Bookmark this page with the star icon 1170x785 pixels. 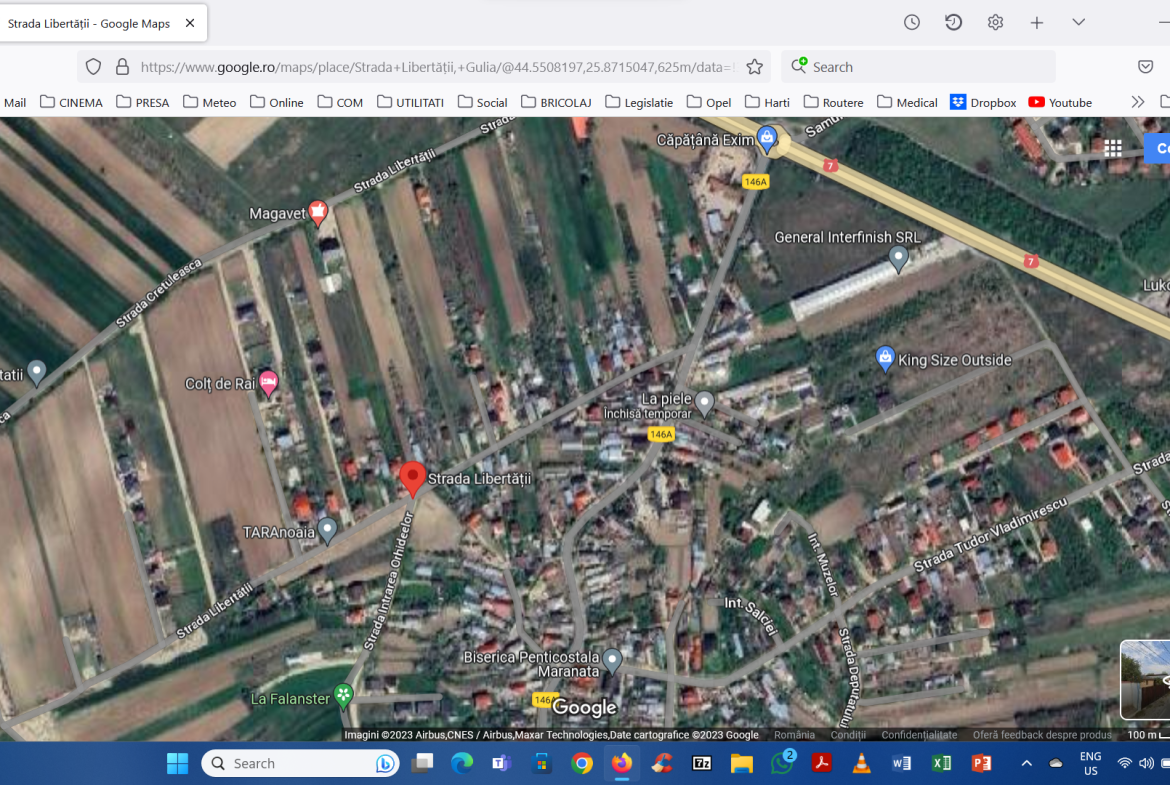click(755, 67)
